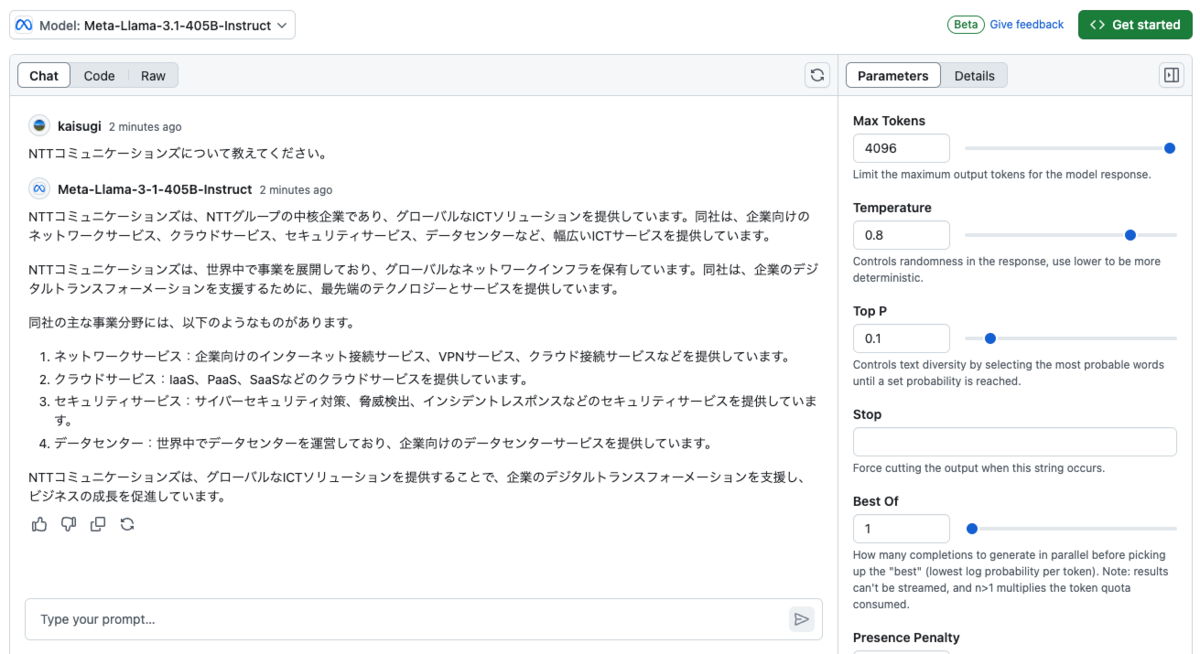
Task: Click the Beta badge
Action: [x=965, y=24]
